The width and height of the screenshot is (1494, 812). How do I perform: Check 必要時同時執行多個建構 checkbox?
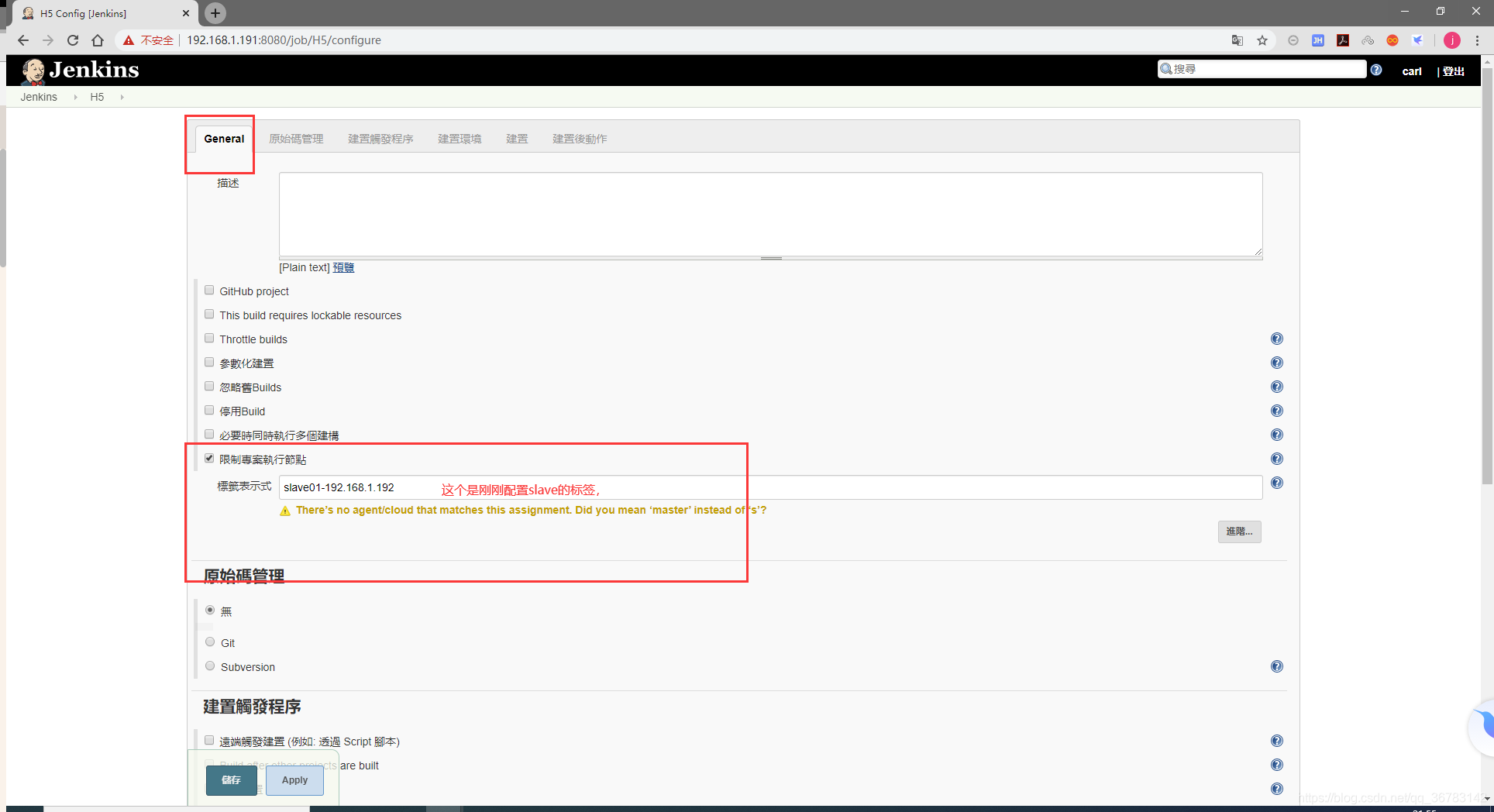pyautogui.click(x=209, y=435)
